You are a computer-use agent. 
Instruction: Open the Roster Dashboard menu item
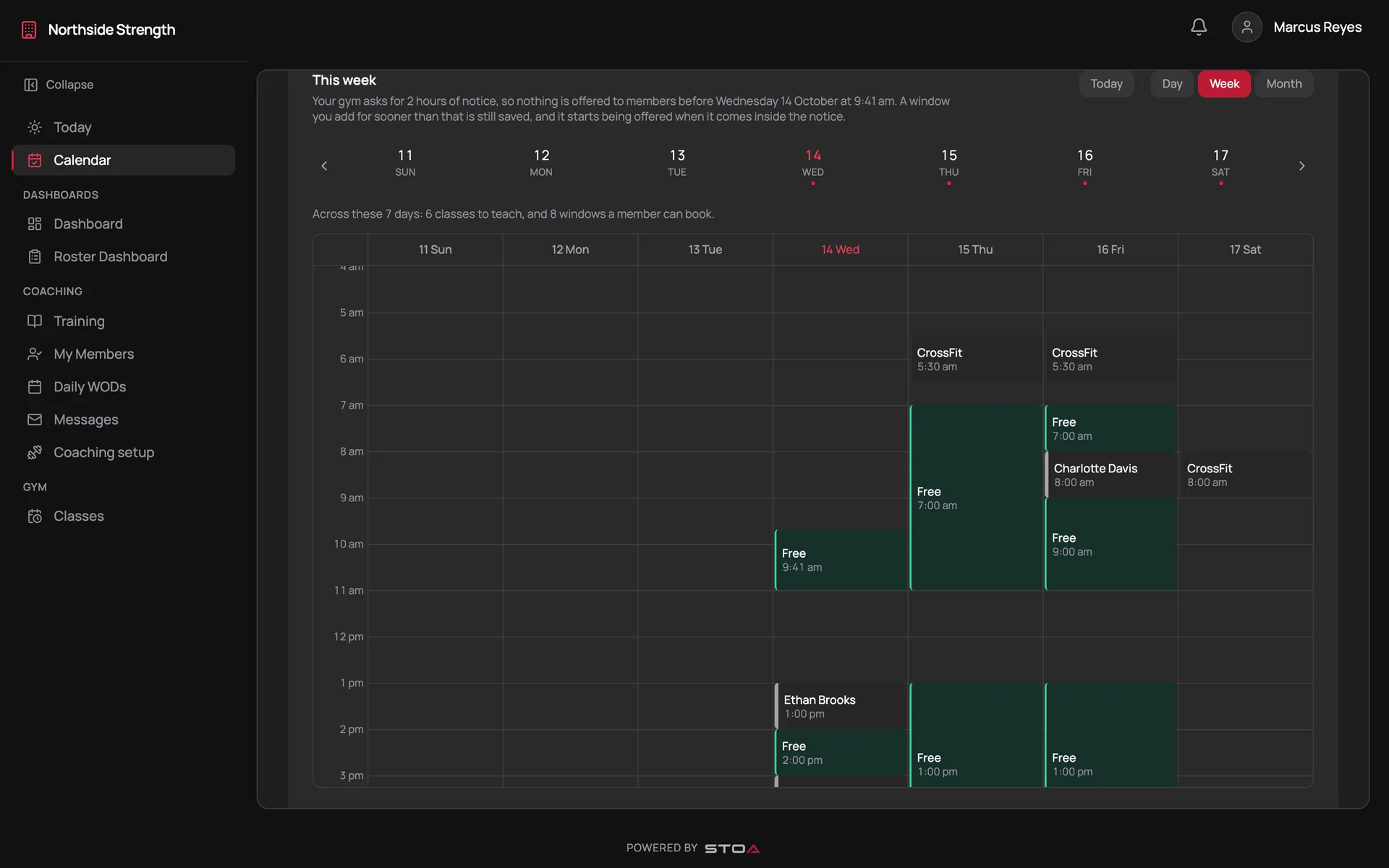(123, 257)
